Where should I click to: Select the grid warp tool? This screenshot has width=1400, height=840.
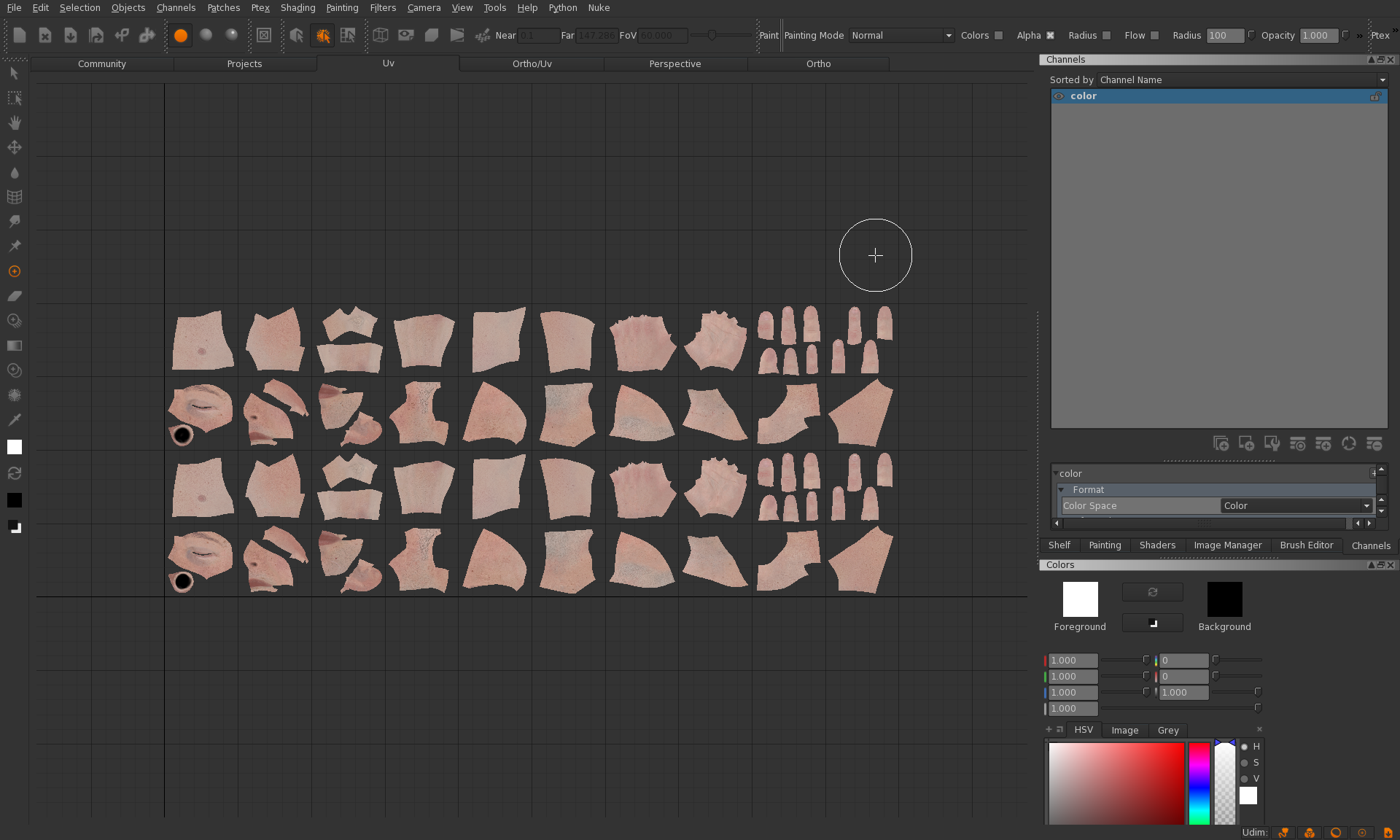[14, 197]
